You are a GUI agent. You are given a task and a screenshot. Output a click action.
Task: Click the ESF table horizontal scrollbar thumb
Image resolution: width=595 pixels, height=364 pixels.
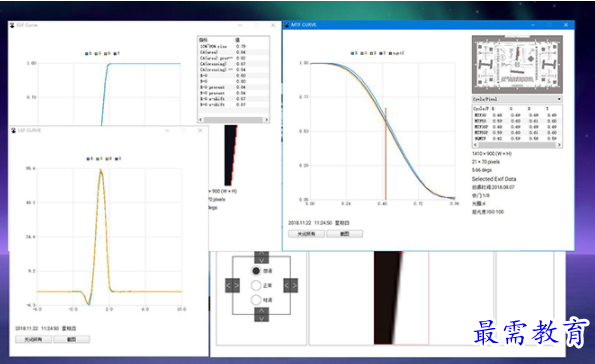pyautogui.click(x=233, y=120)
